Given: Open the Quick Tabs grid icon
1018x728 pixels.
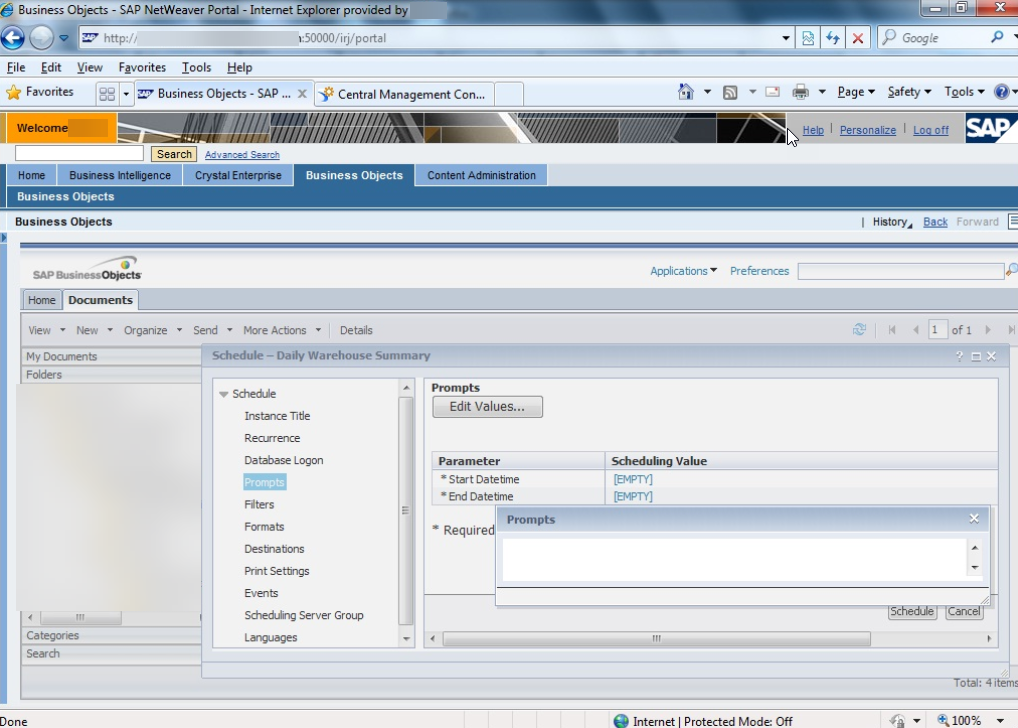Looking at the screenshot, I should click(x=107, y=94).
